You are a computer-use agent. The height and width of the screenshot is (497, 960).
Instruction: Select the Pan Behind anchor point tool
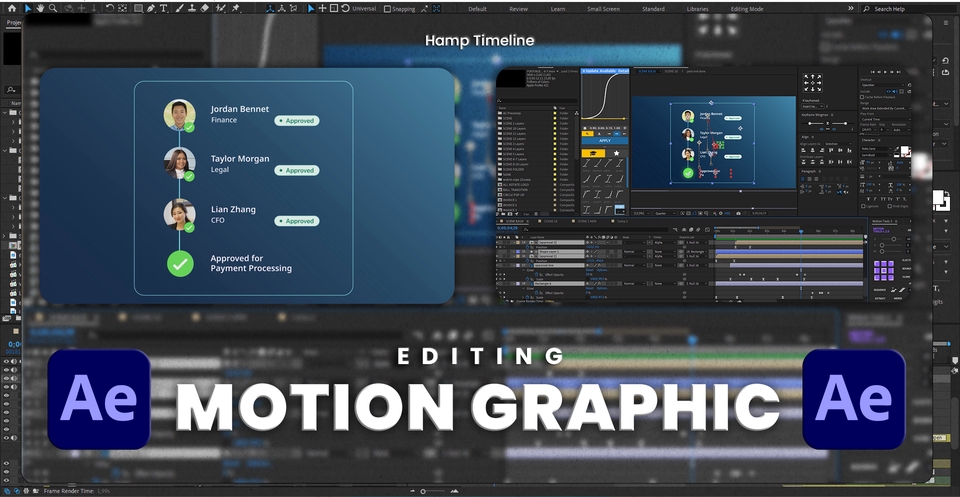click(122, 9)
